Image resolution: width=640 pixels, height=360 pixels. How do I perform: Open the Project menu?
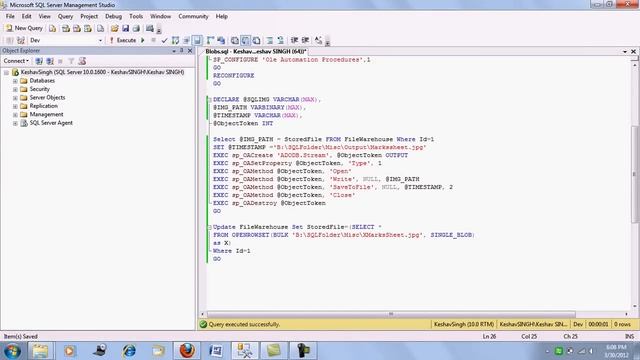coord(89,16)
